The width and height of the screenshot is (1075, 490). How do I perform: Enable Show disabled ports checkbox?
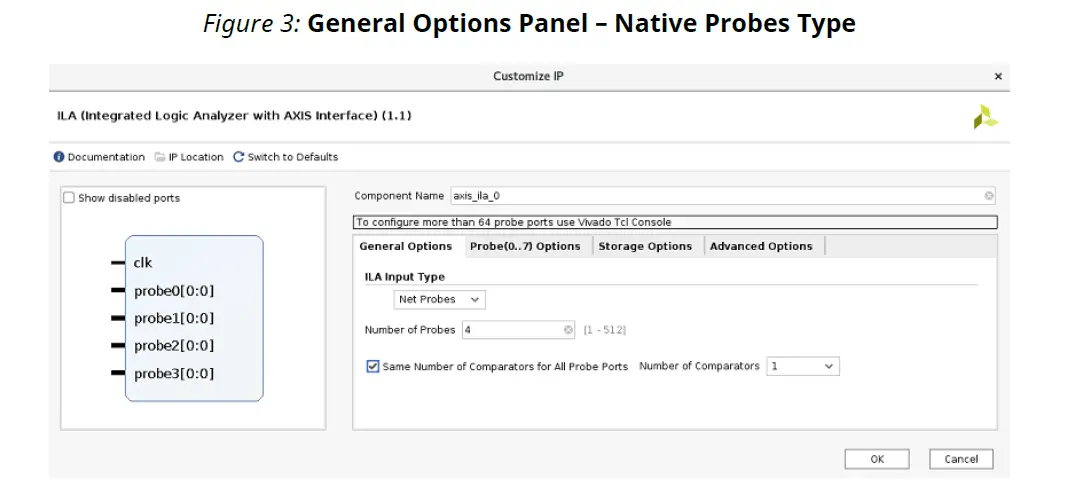69,198
